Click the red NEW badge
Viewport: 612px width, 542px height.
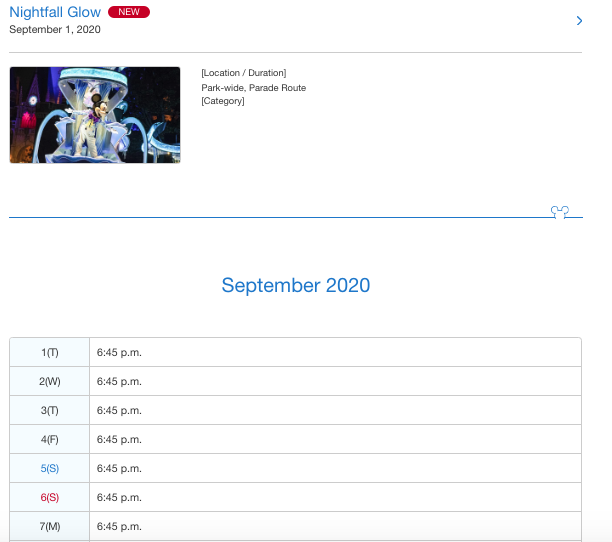(x=129, y=12)
